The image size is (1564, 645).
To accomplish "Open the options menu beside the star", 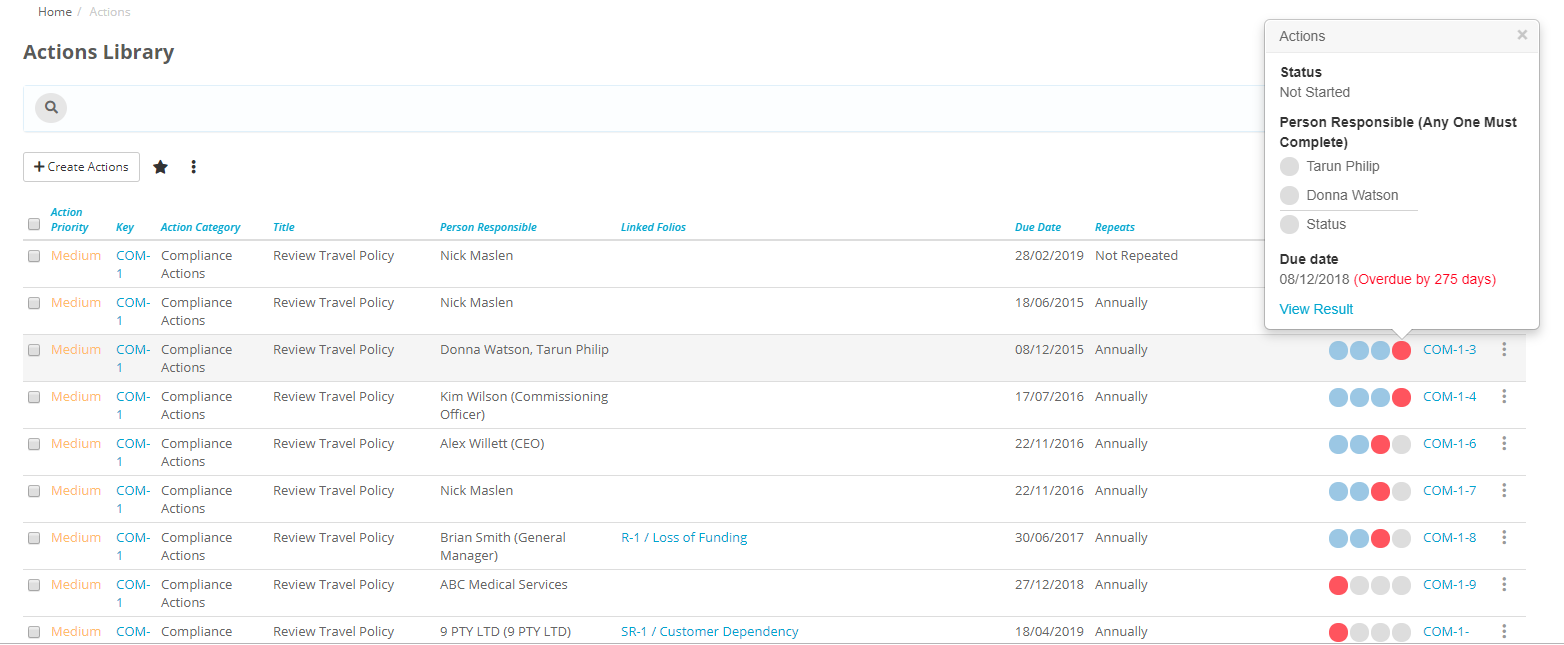I will tap(194, 167).
